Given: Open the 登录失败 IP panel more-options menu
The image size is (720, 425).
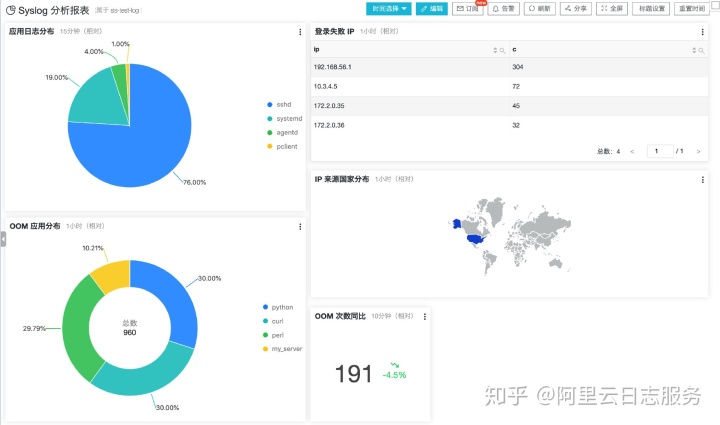Looking at the screenshot, I should tap(702, 32).
